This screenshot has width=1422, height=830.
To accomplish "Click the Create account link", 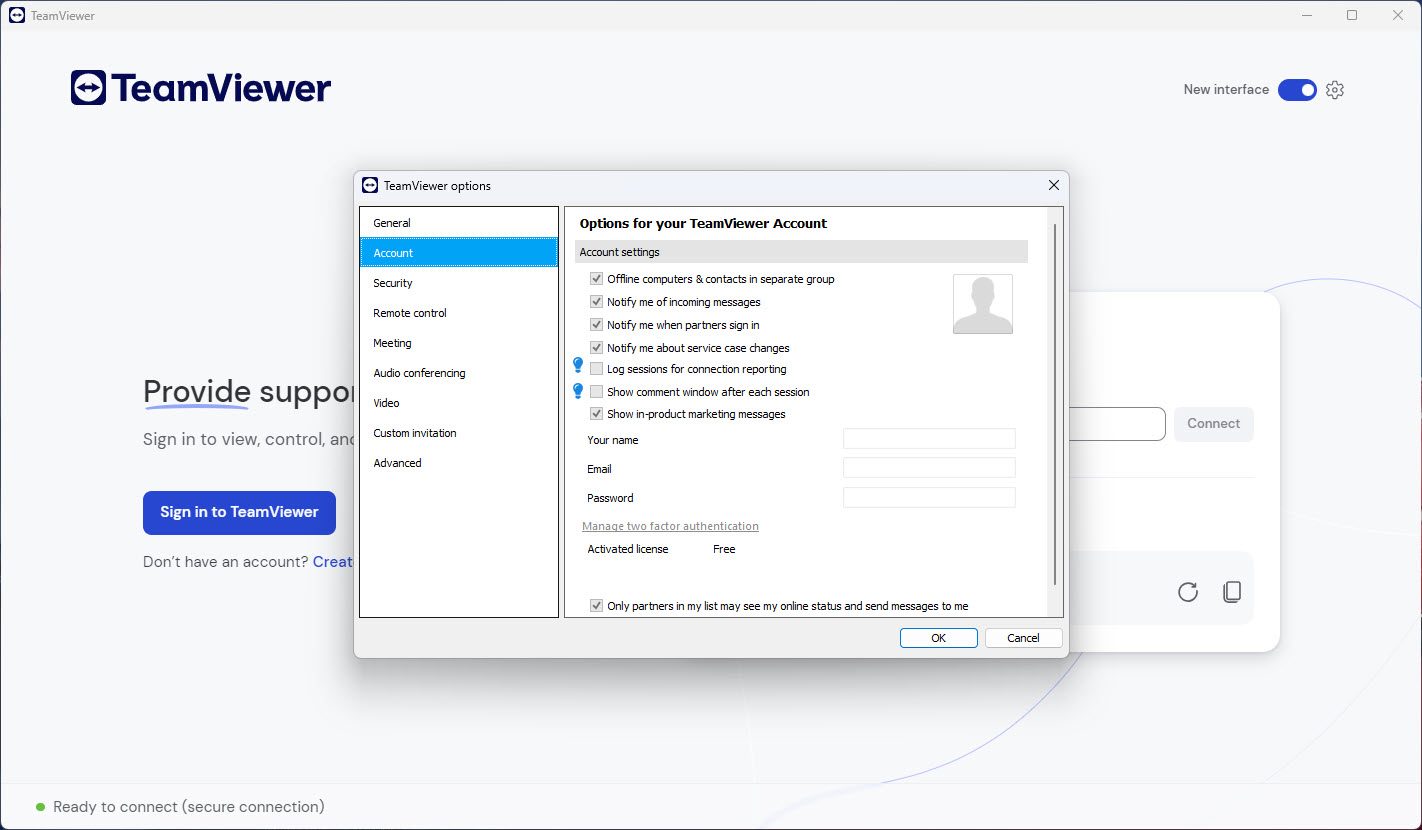I will pyautogui.click(x=333, y=562).
